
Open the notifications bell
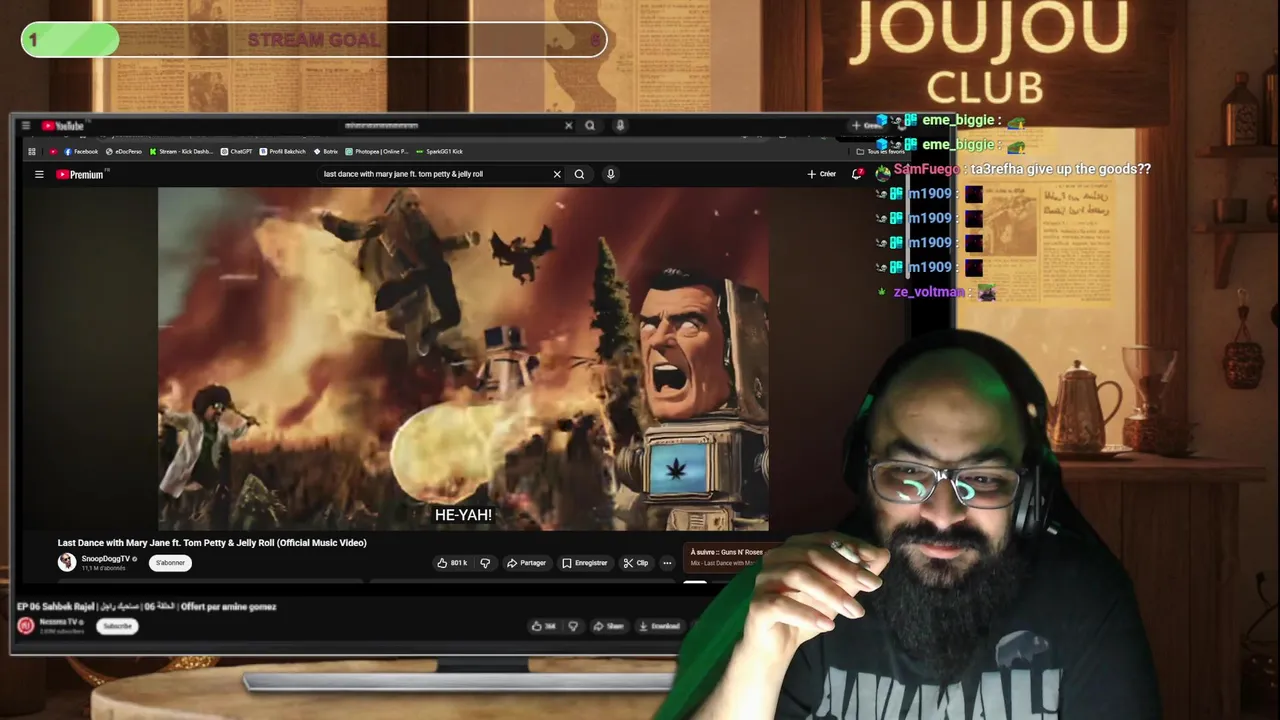click(857, 174)
